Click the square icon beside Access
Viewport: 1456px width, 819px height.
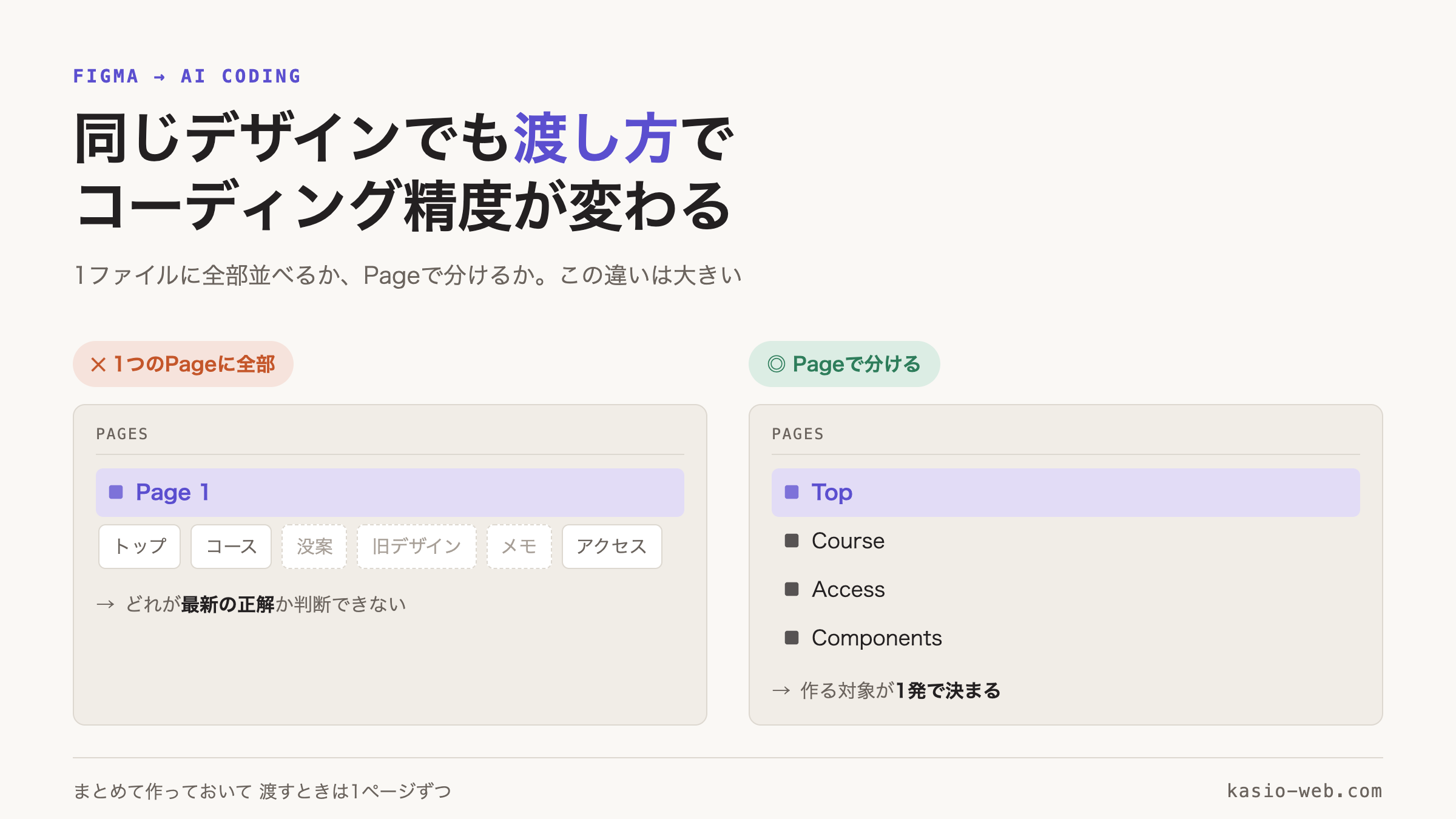(x=792, y=589)
